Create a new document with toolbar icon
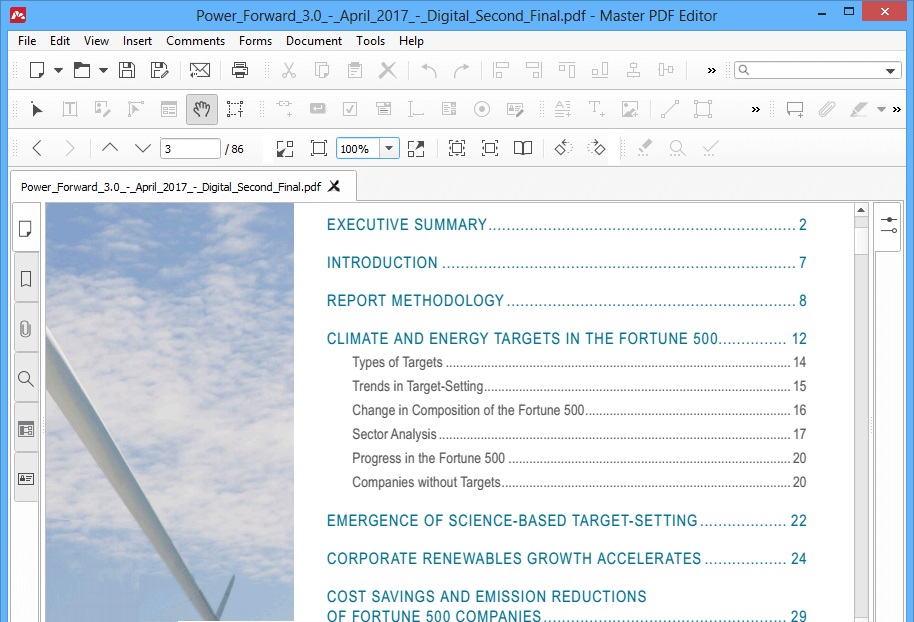 click(37, 71)
